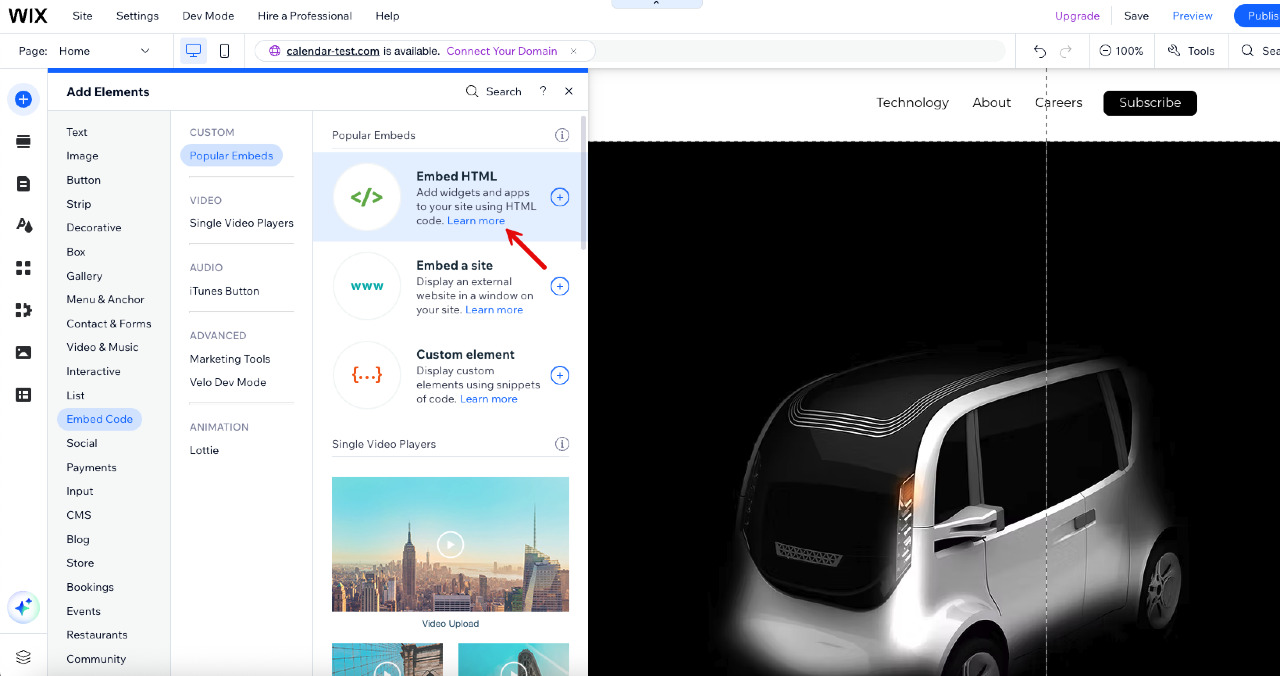Viewport: 1280px width, 676px height.
Task: Click the Add Elements plus icon in sidebar
Action: coord(23,99)
